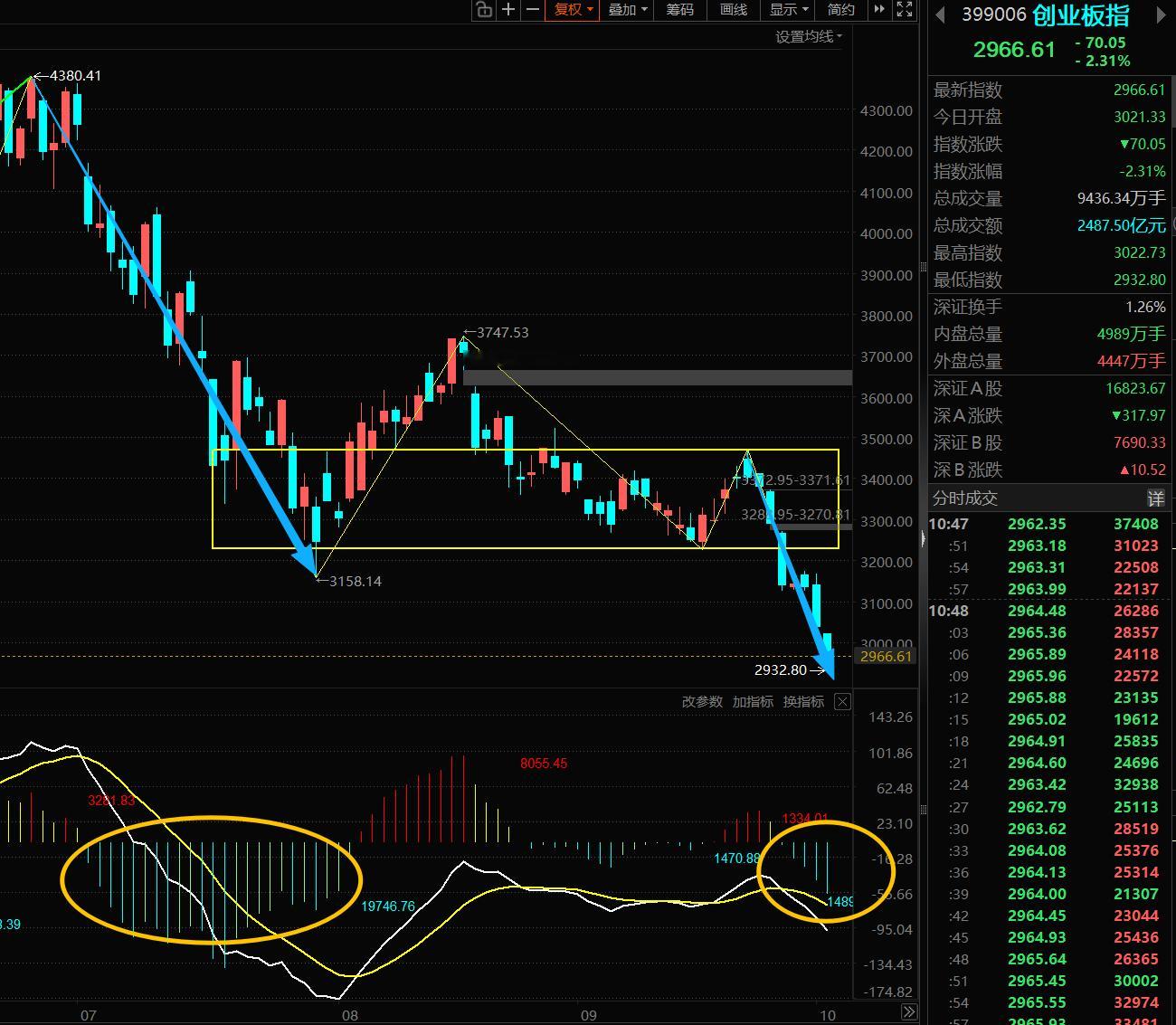Zoom in the chart with plus icon
Viewport: 1176px width, 1025px height.
click(x=508, y=10)
